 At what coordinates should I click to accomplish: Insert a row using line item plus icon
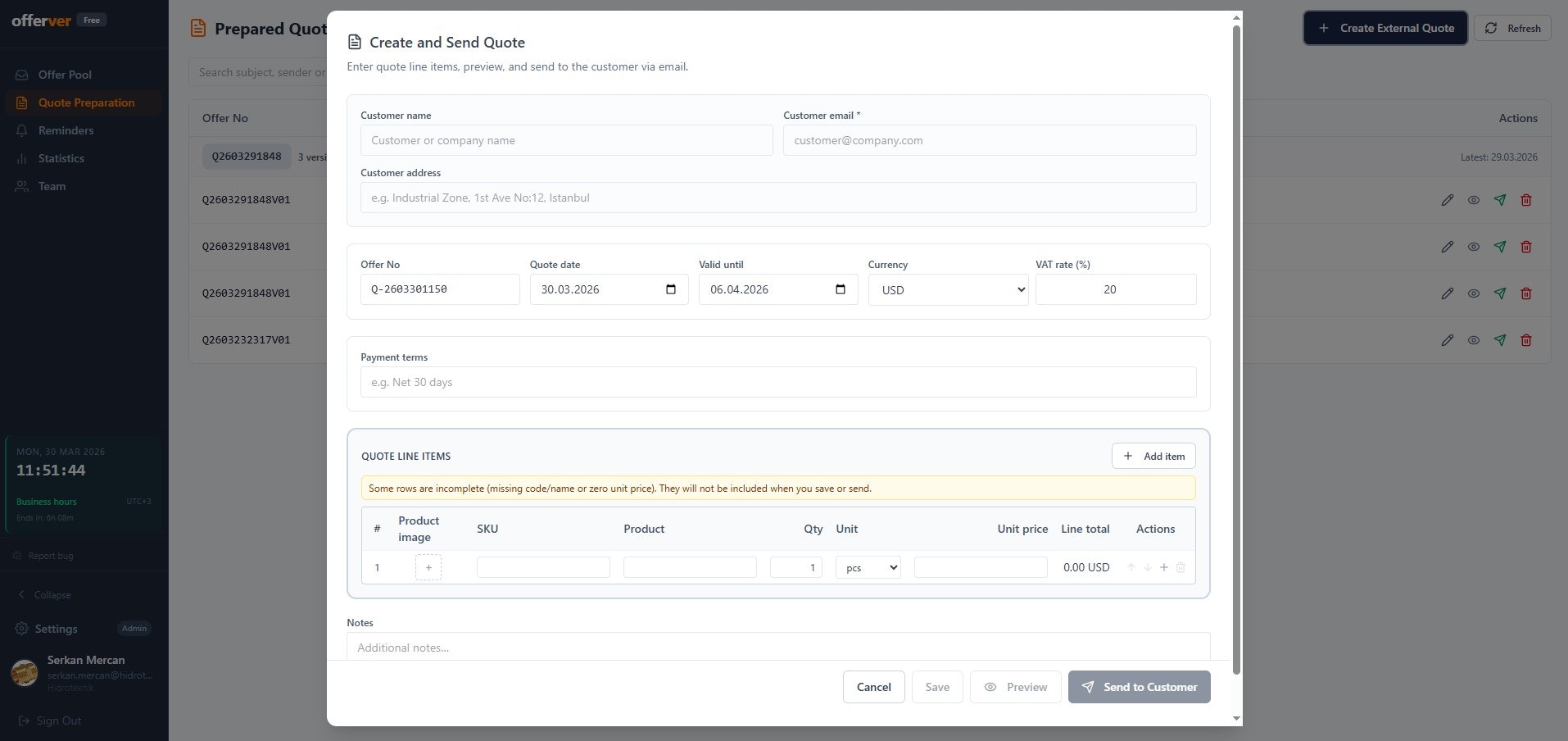[1163, 567]
